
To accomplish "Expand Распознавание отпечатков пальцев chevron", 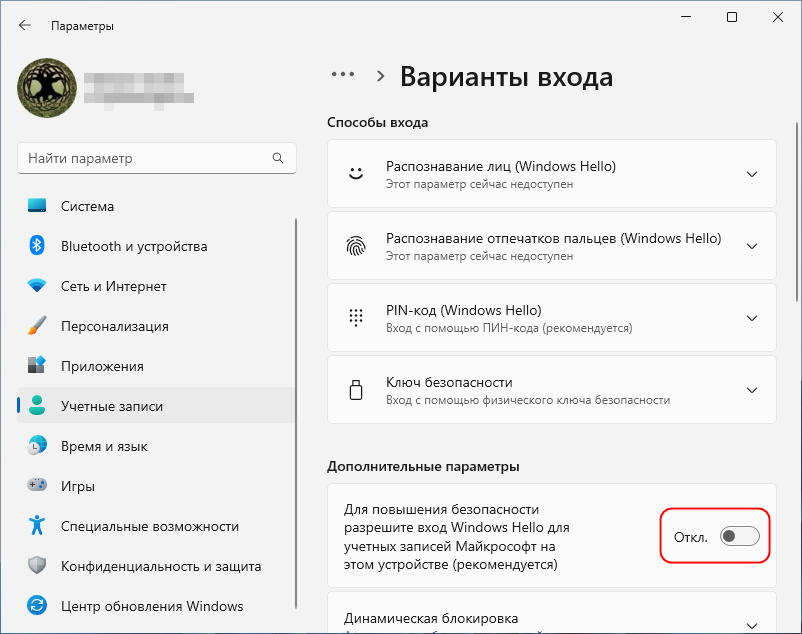I will tap(752, 246).
